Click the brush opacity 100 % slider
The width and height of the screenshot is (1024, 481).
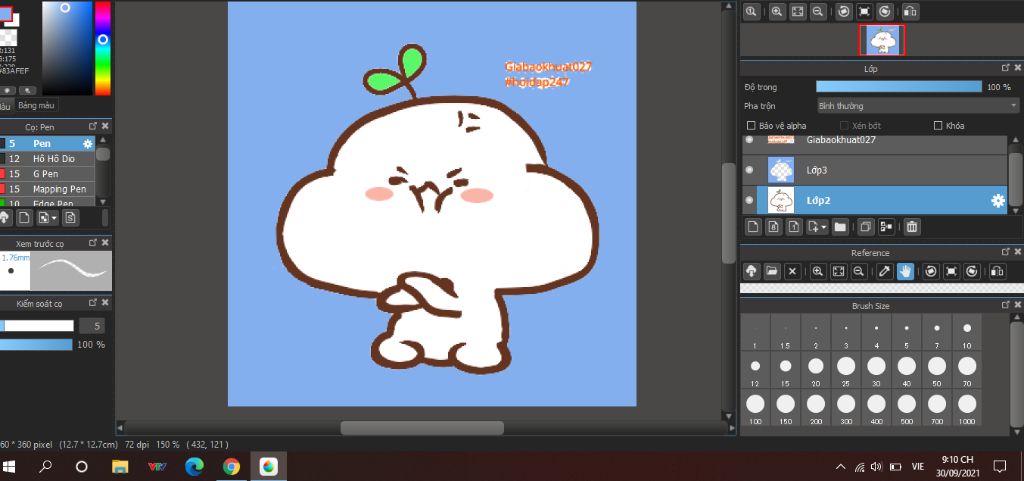click(x=36, y=344)
